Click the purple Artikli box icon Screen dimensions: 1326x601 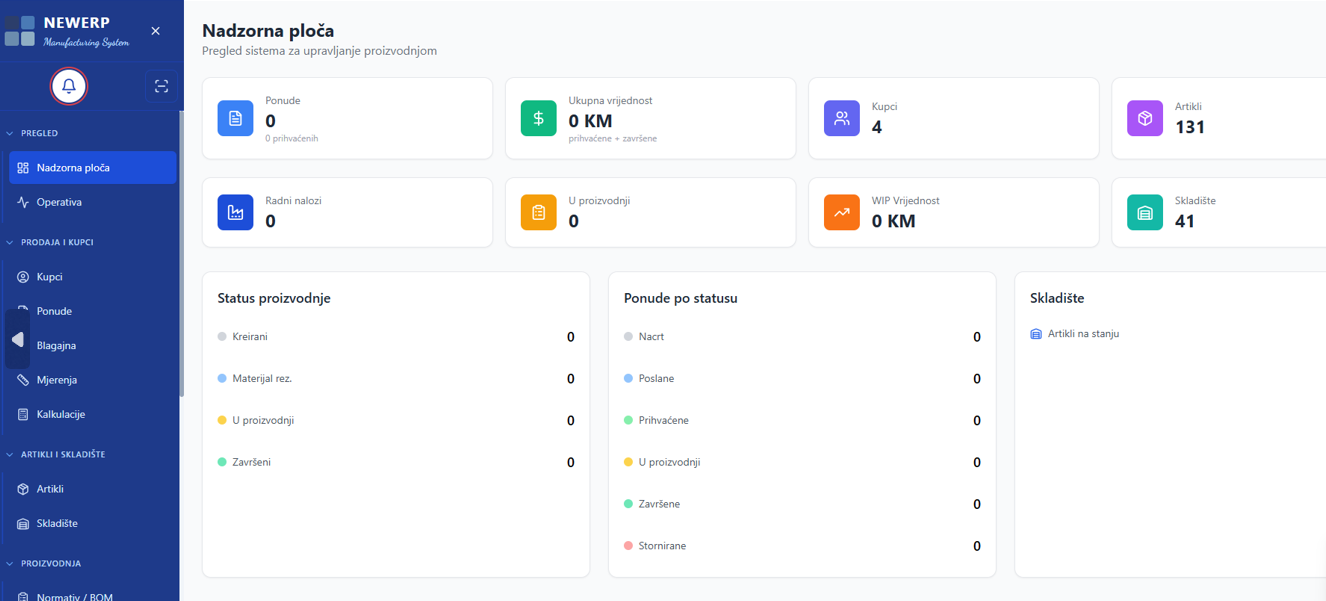coord(1144,118)
